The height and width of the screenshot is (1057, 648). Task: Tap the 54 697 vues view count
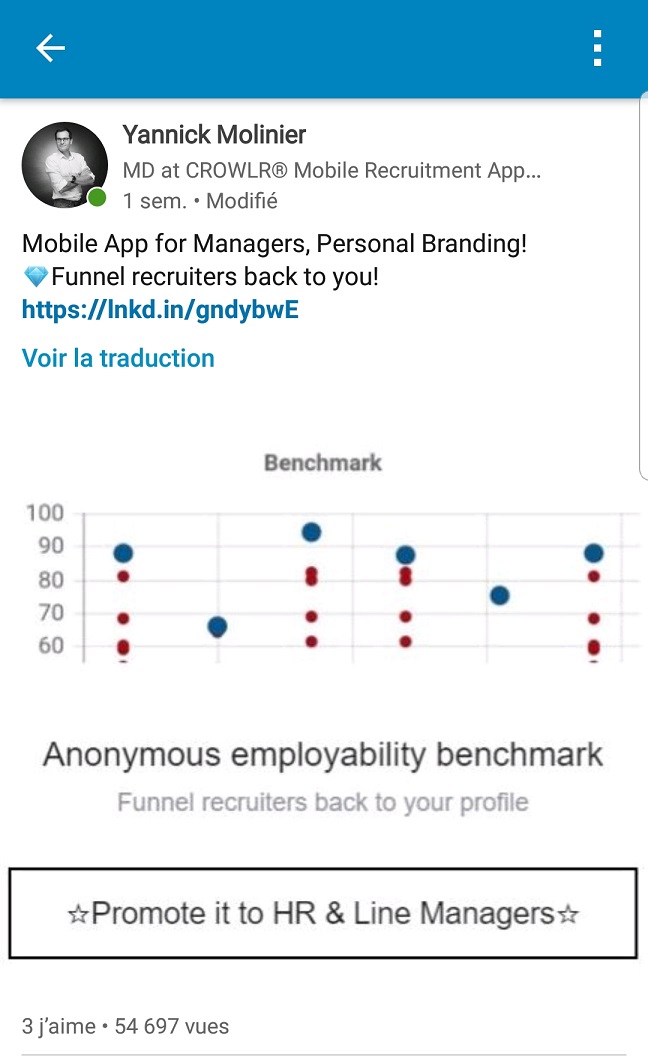click(172, 1026)
